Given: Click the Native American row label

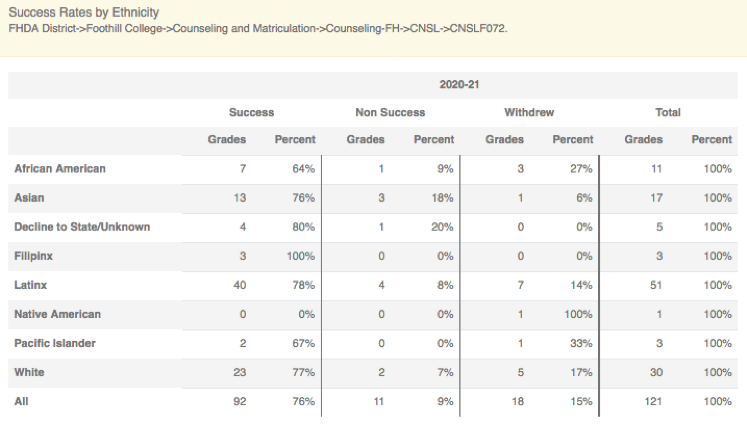Looking at the screenshot, I should tap(57, 314).
